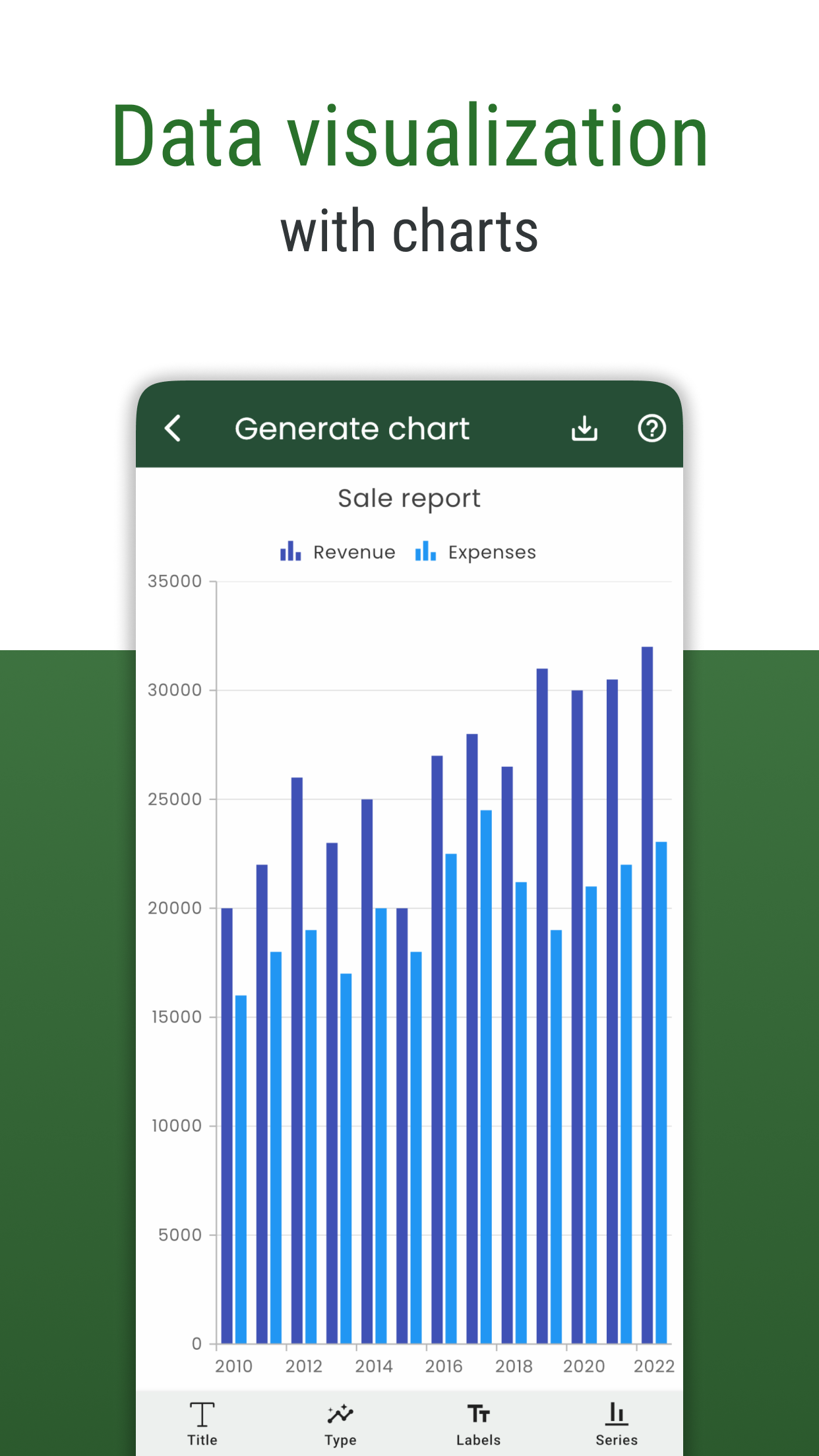Open the chart Type tab
Image resolution: width=819 pixels, height=1456 pixels.
pos(340,1424)
